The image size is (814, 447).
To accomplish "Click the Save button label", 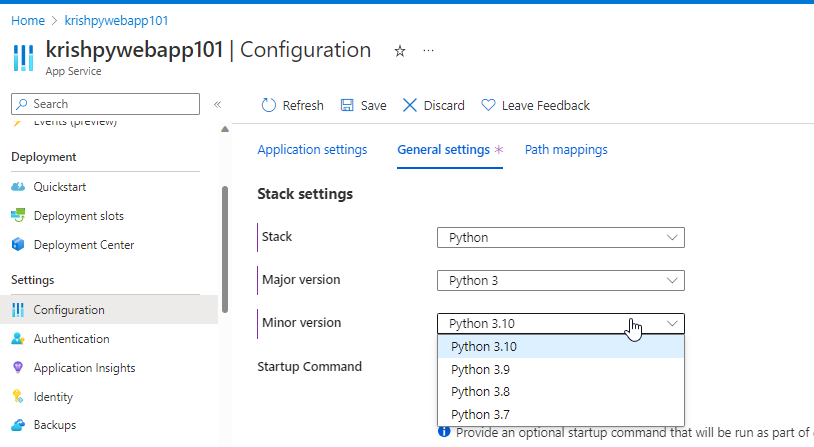I will 373,105.
